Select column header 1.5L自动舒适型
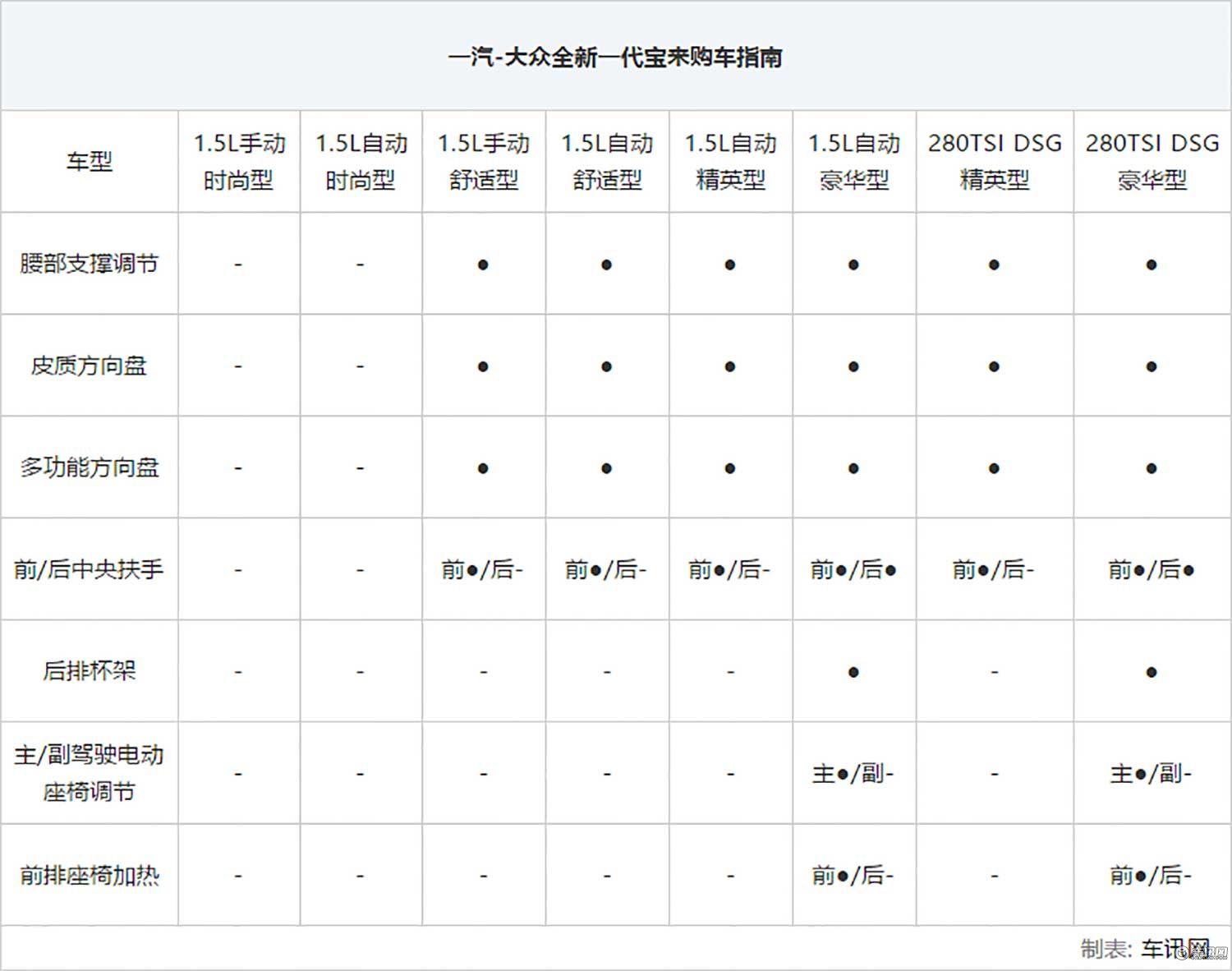 coord(607,161)
